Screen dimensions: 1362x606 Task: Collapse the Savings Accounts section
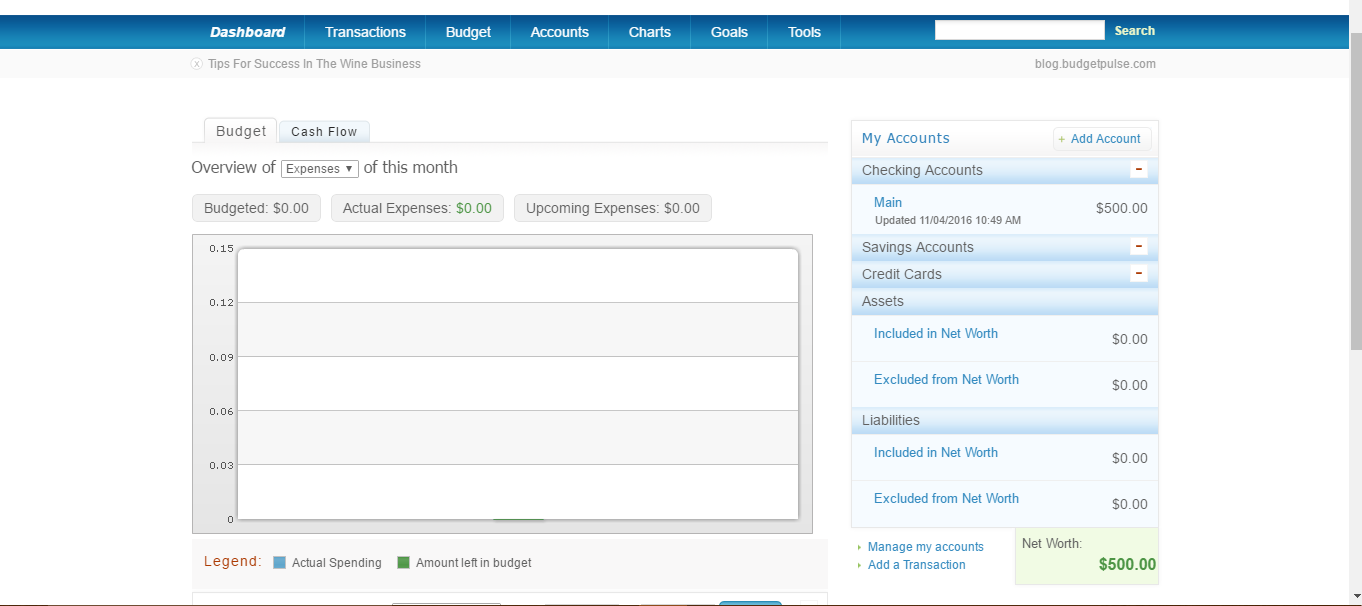1138,247
